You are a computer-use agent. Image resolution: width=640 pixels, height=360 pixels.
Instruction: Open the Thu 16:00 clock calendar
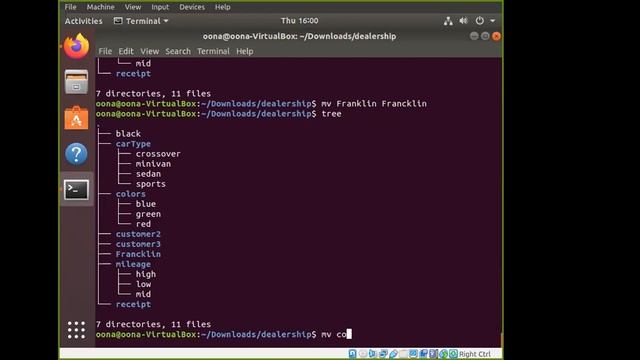[x=300, y=21]
